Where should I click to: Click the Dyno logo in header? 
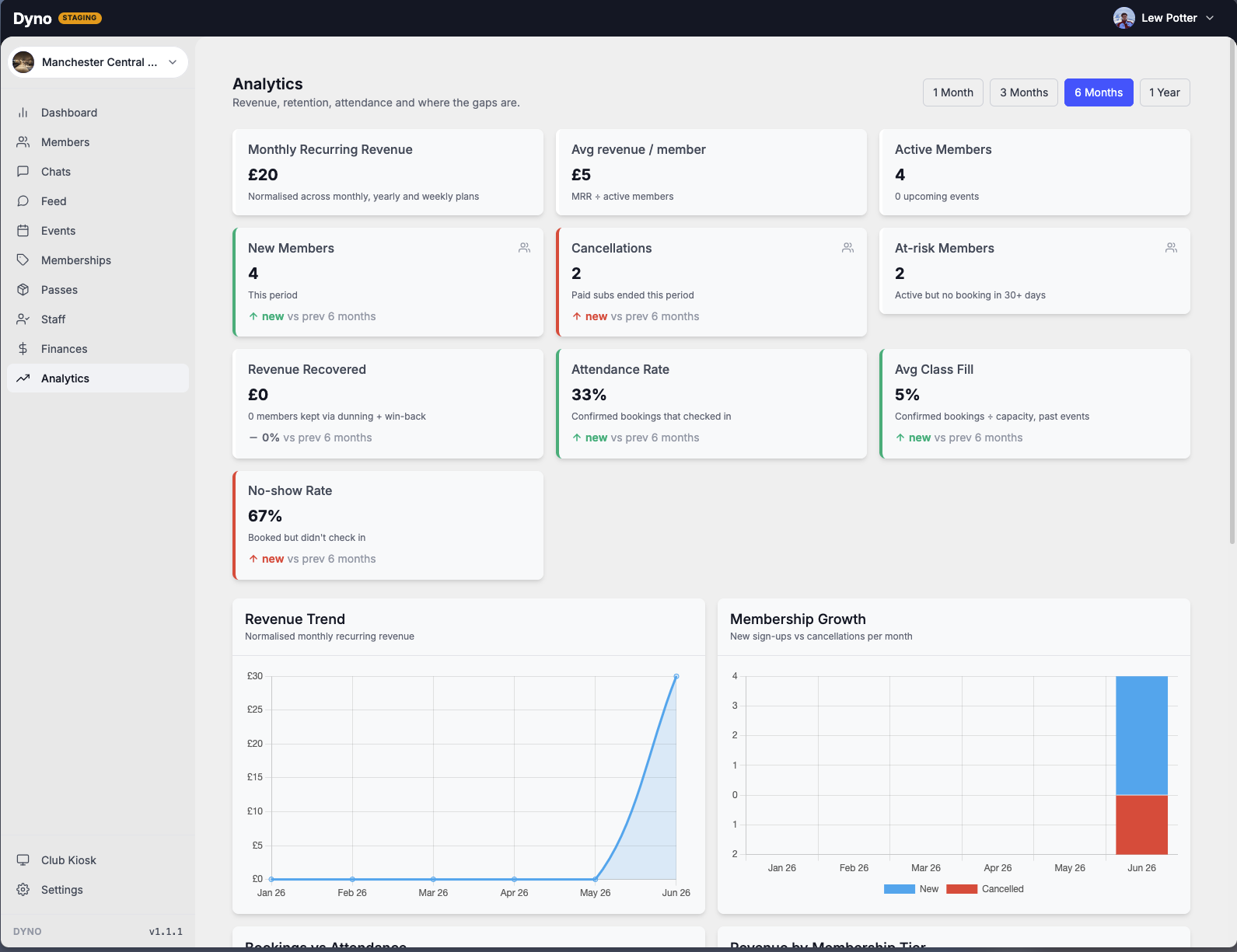point(33,19)
